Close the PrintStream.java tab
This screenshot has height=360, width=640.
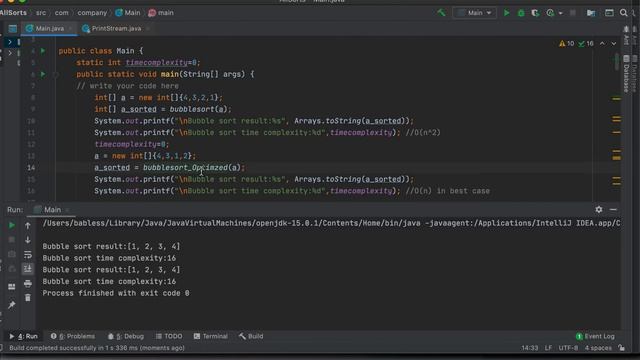click(x=147, y=29)
